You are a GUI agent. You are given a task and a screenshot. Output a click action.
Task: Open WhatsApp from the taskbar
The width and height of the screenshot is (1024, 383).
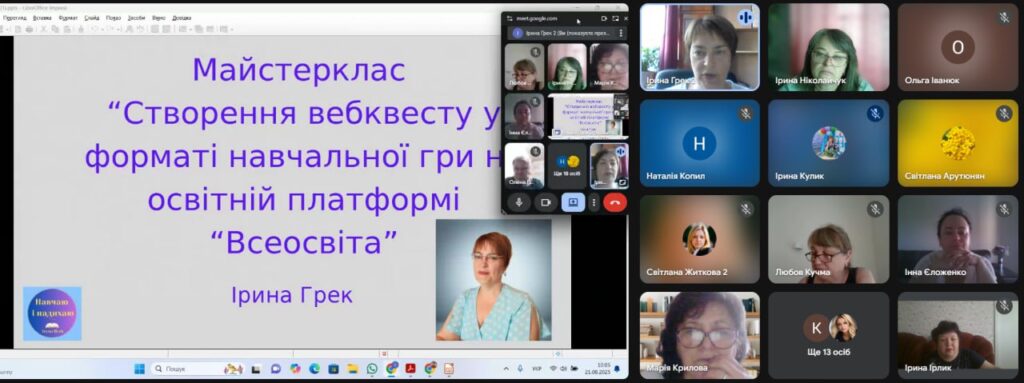[372, 369]
